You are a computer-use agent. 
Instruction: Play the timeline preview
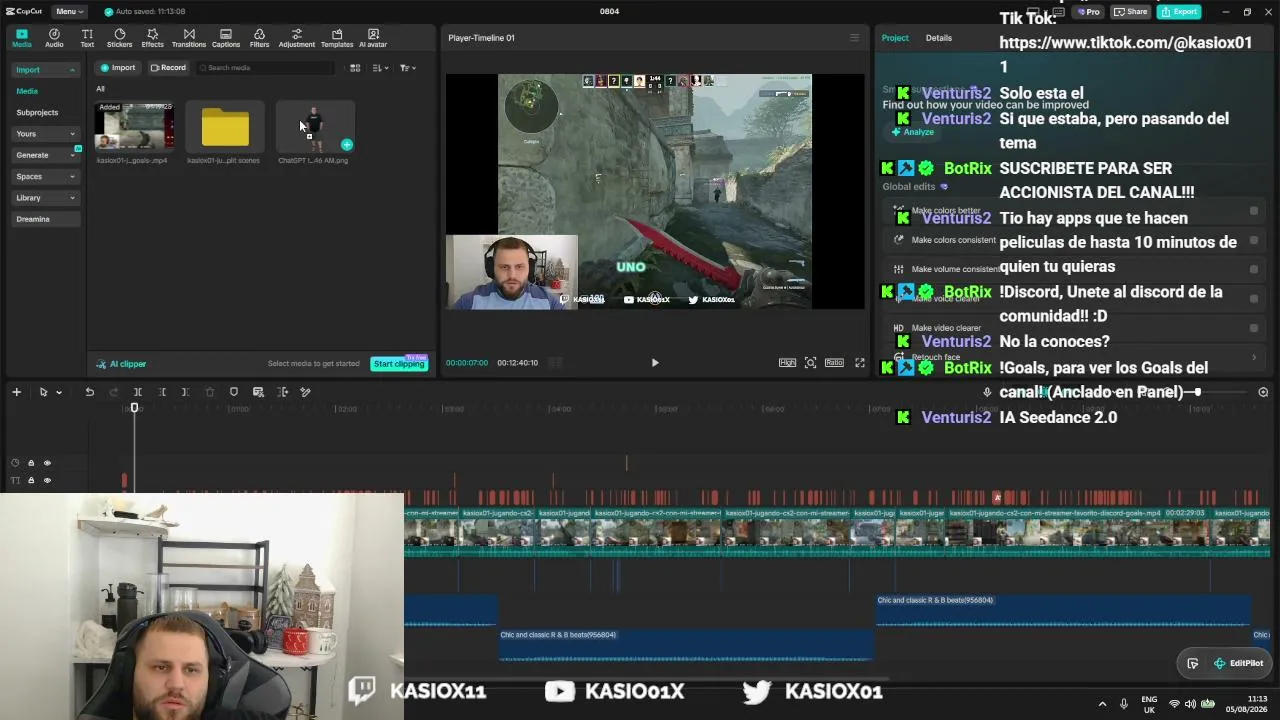coord(655,363)
